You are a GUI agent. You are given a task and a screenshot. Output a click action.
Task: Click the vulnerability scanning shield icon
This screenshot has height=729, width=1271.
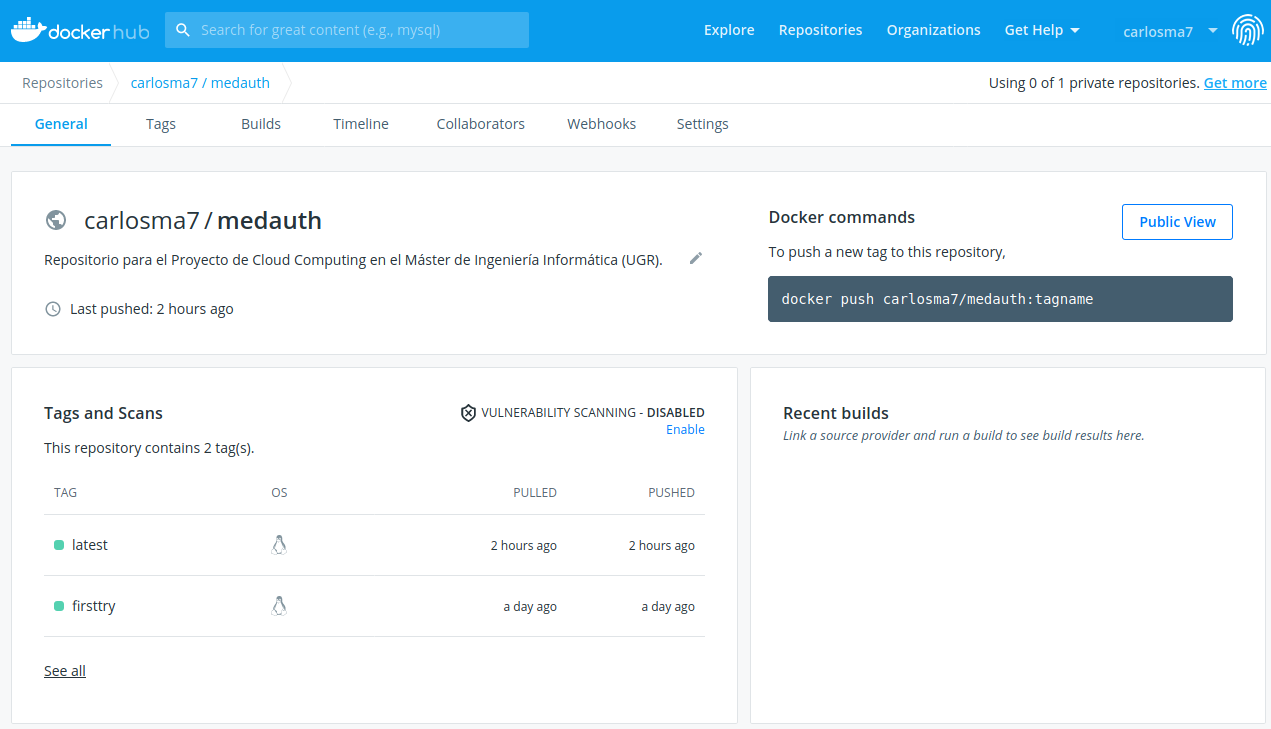pyautogui.click(x=468, y=412)
